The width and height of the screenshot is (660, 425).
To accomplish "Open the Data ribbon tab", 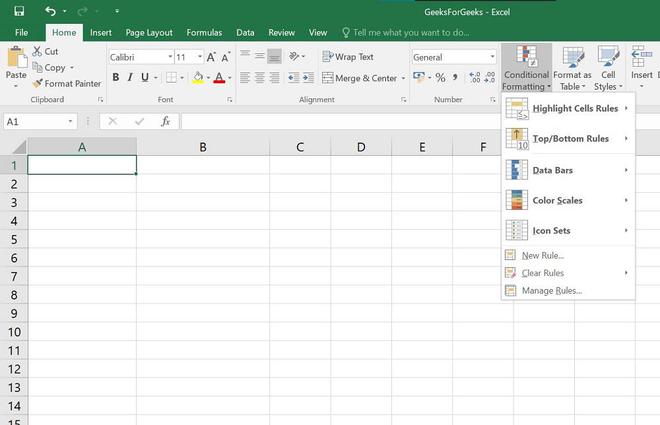I will [x=245, y=32].
